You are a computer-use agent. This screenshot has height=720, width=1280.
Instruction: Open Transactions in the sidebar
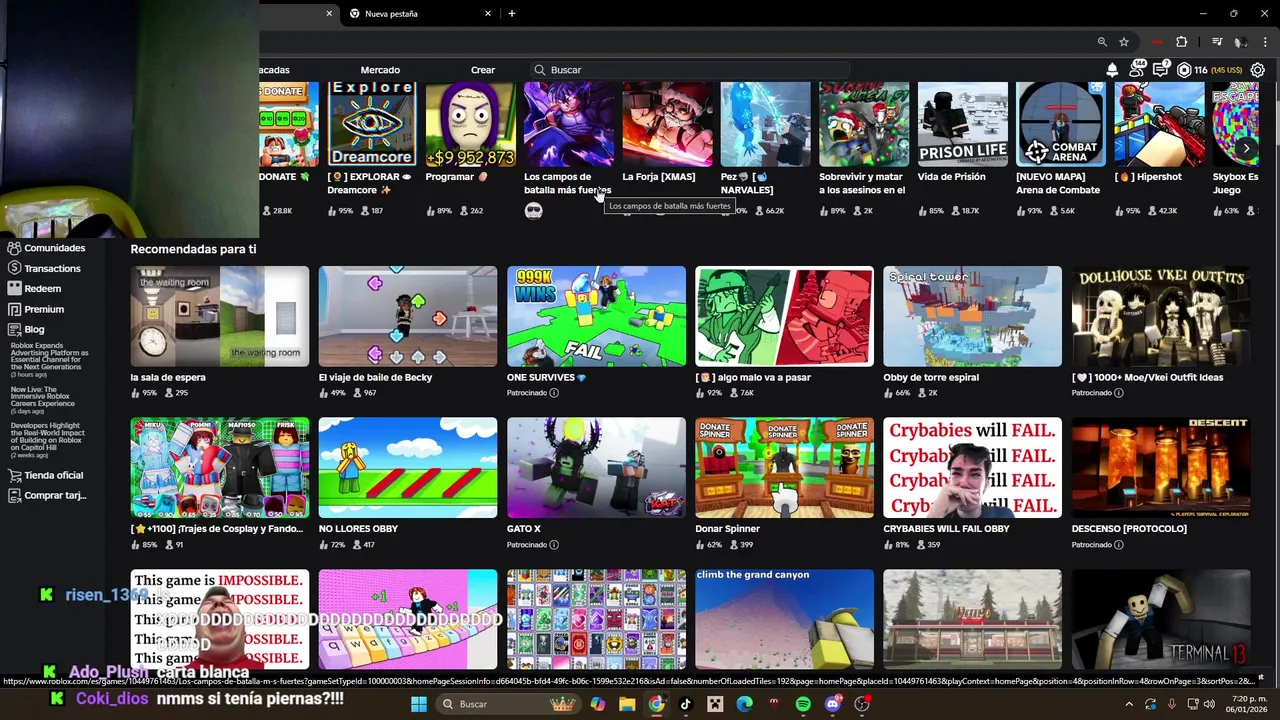coord(44,268)
